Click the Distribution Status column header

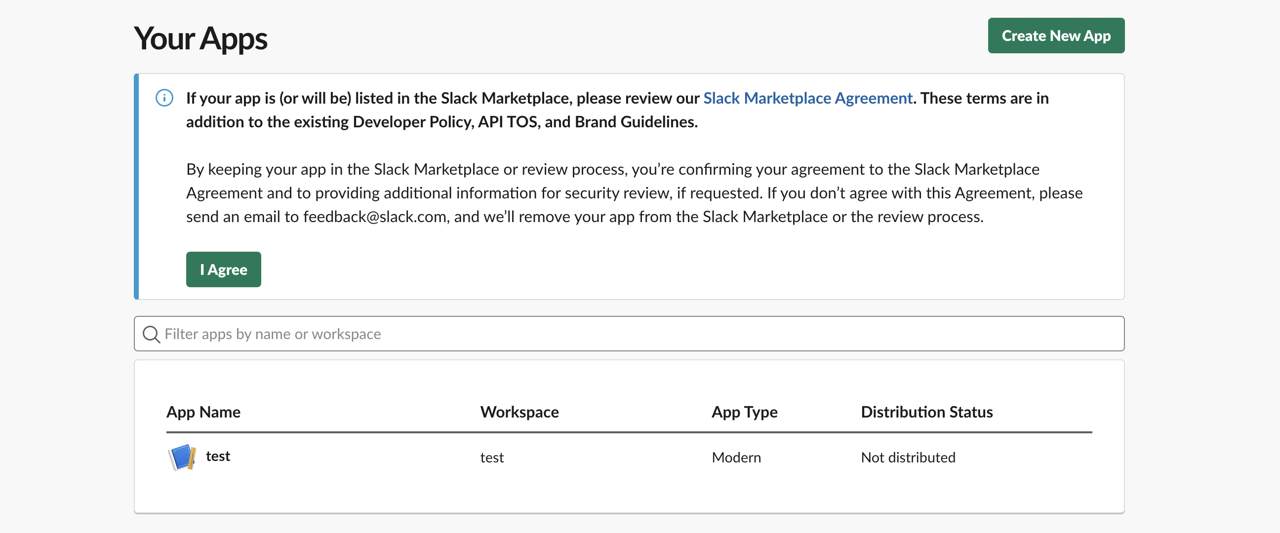[927, 412]
